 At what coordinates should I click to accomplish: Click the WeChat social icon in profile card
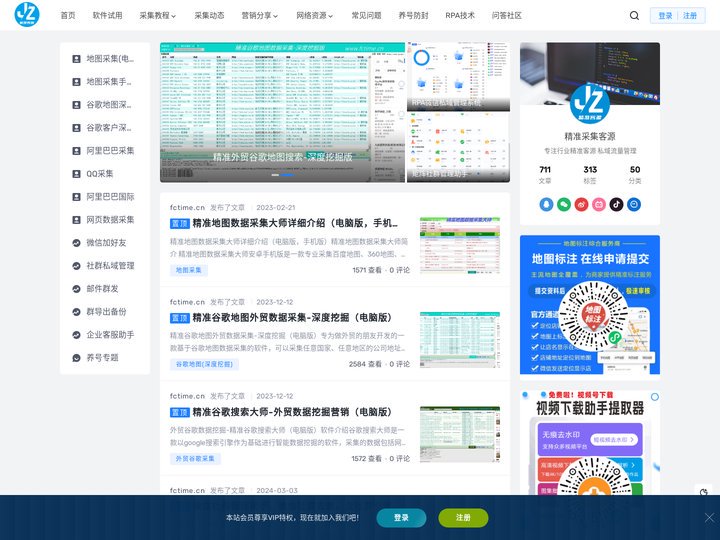564,204
